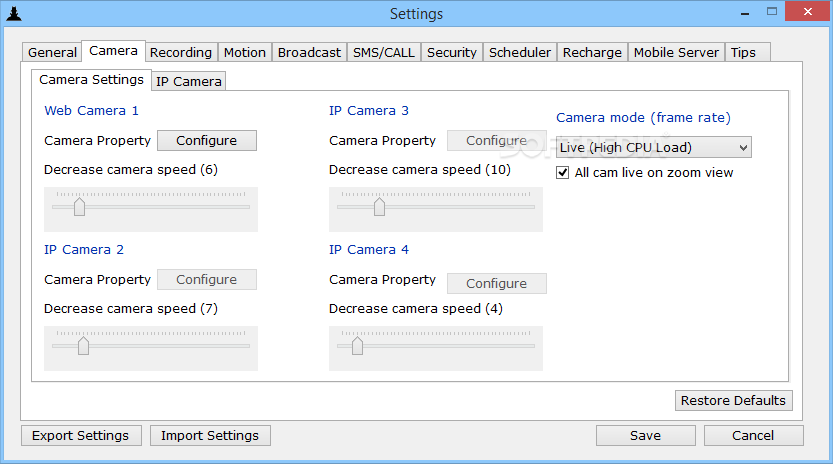This screenshot has width=833, height=464.
Task: Cancel the Settings dialog
Action: 753,435
